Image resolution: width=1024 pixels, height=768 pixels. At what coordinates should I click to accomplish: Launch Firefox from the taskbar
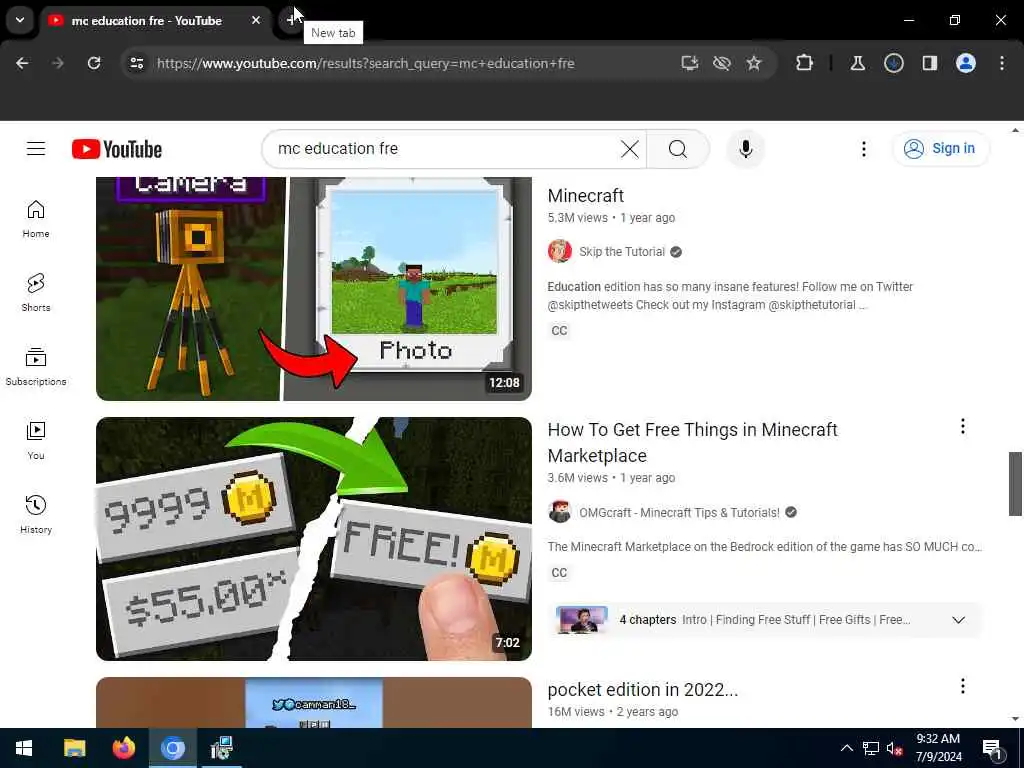(123, 748)
